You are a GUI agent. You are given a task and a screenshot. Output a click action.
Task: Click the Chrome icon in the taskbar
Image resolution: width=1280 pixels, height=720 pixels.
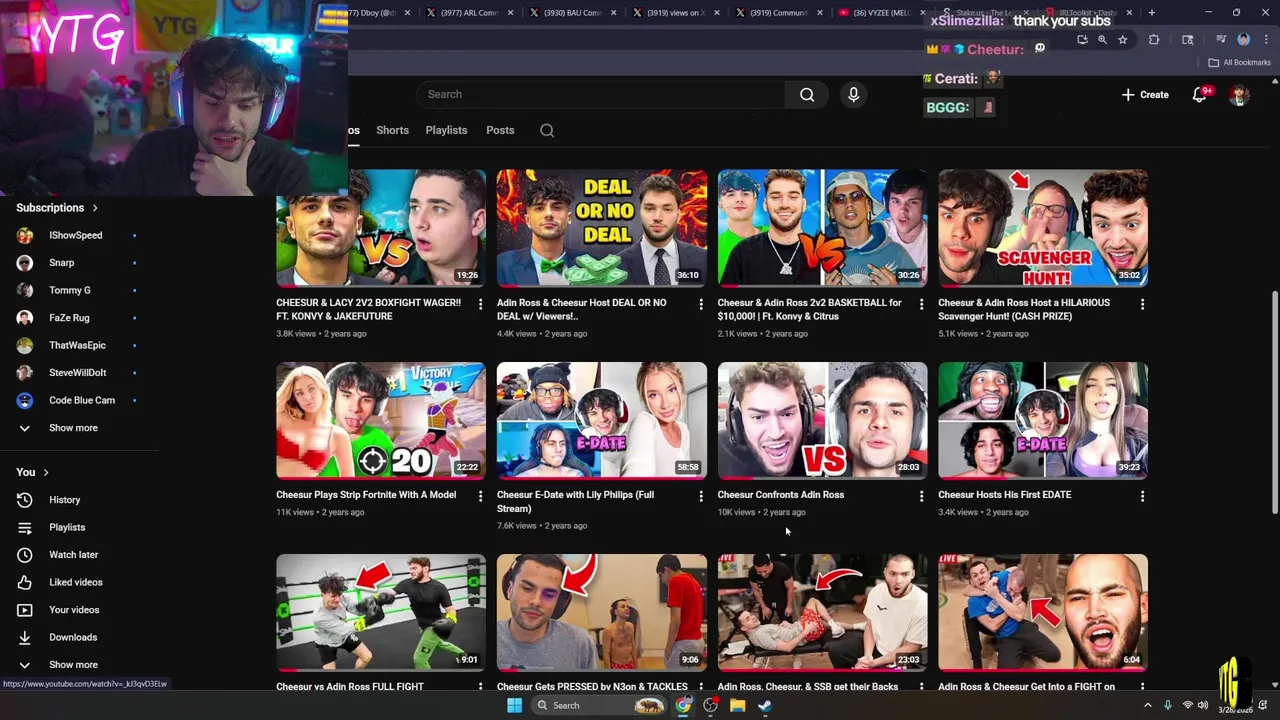(683, 705)
